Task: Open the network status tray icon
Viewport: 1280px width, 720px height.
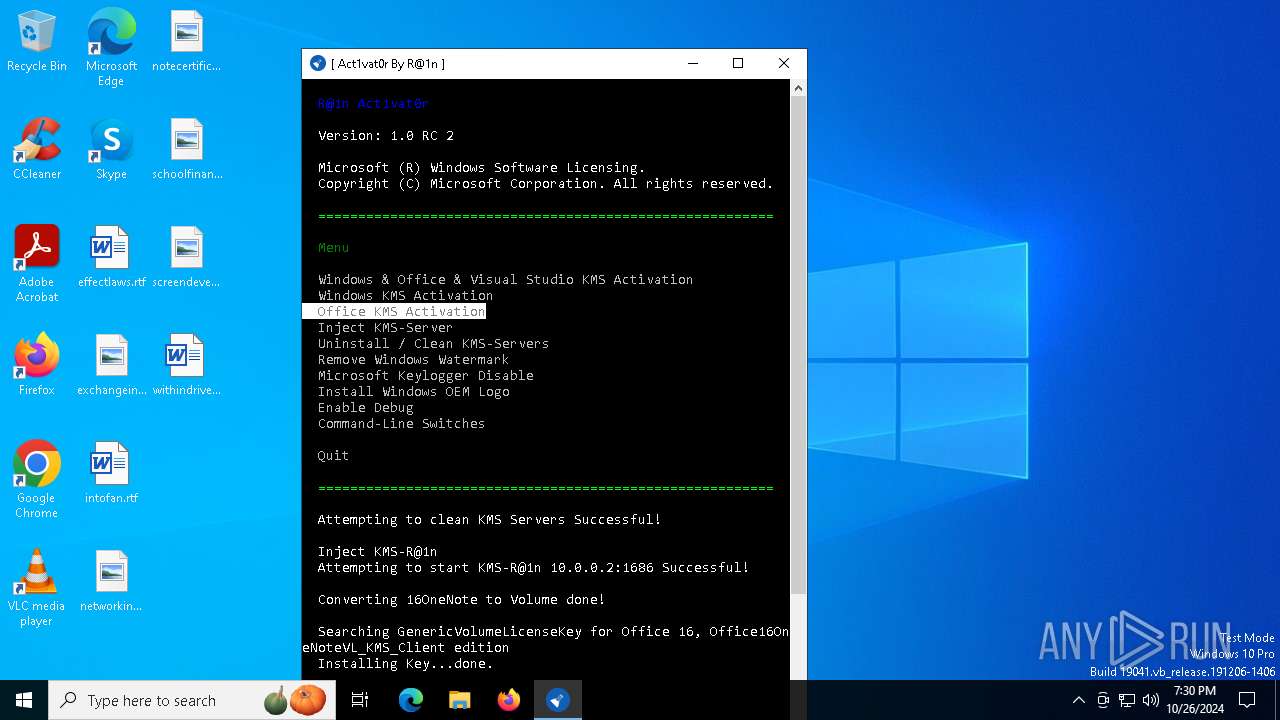Action: pyautogui.click(x=1127, y=700)
